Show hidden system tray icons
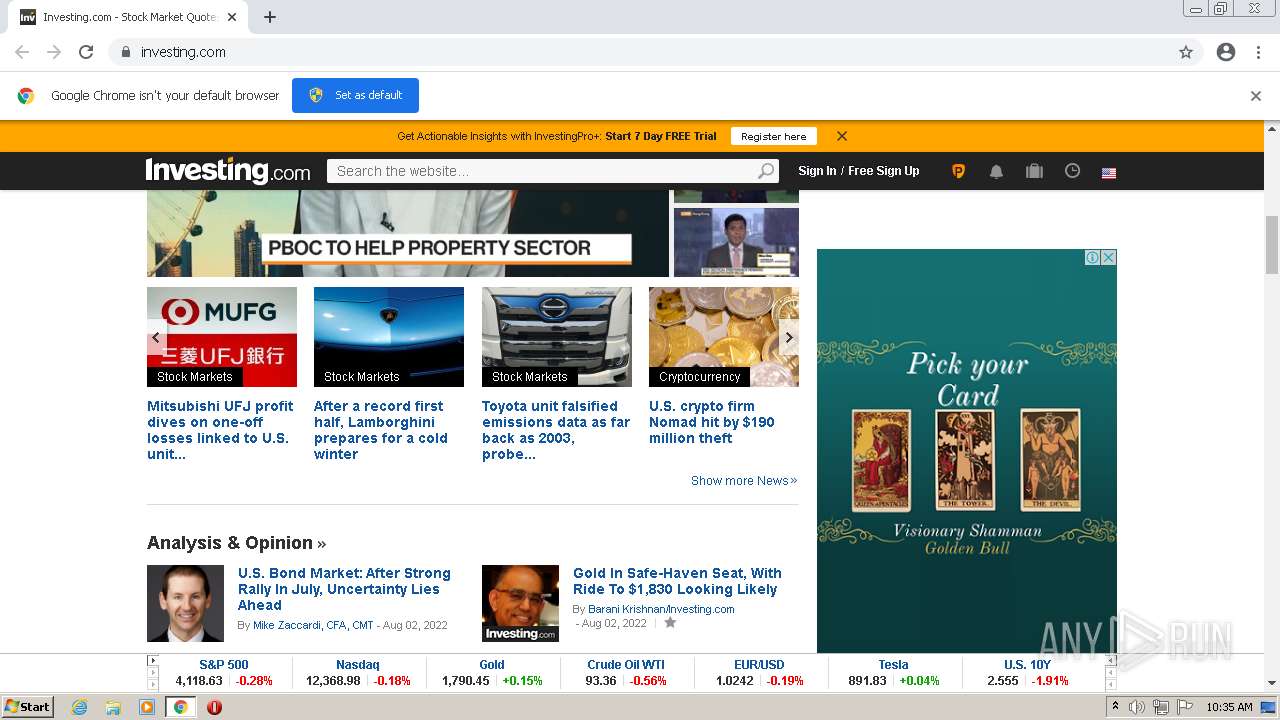 (1115, 707)
